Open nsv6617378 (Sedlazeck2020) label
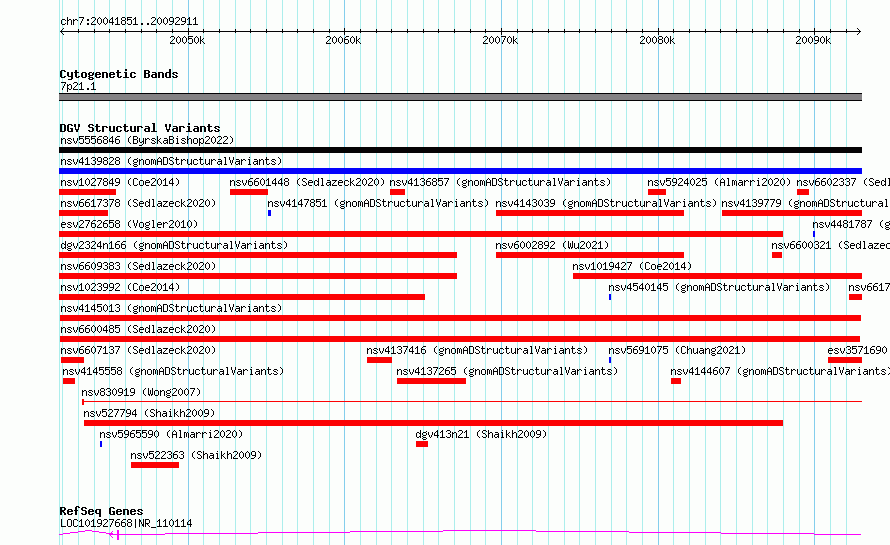This screenshot has height=545, width=890. (138, 203)
